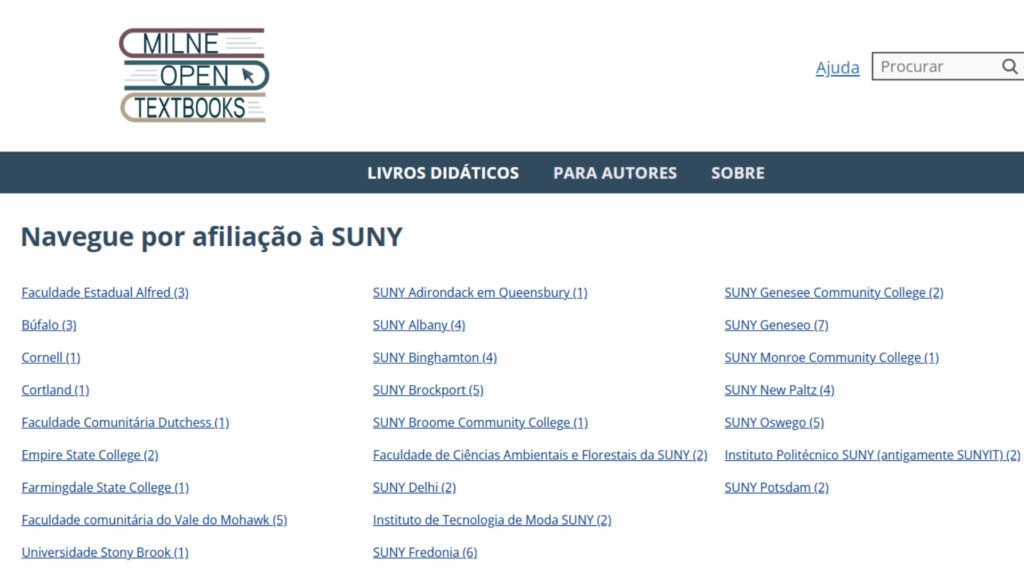The image size is (1024, 576).
Task: Open Farmingdale State College (1)
Action: click(x=105, y=488)
